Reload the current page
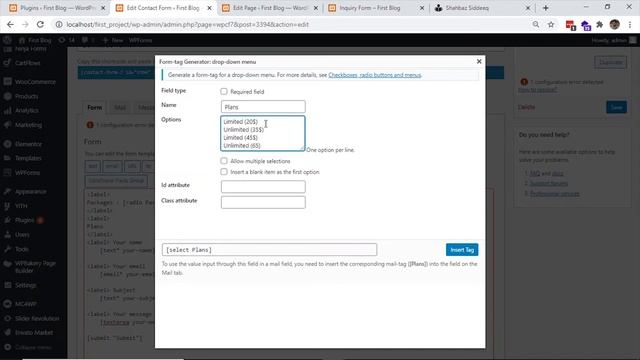This screenshot has width=640, height=360. (40, 24)
